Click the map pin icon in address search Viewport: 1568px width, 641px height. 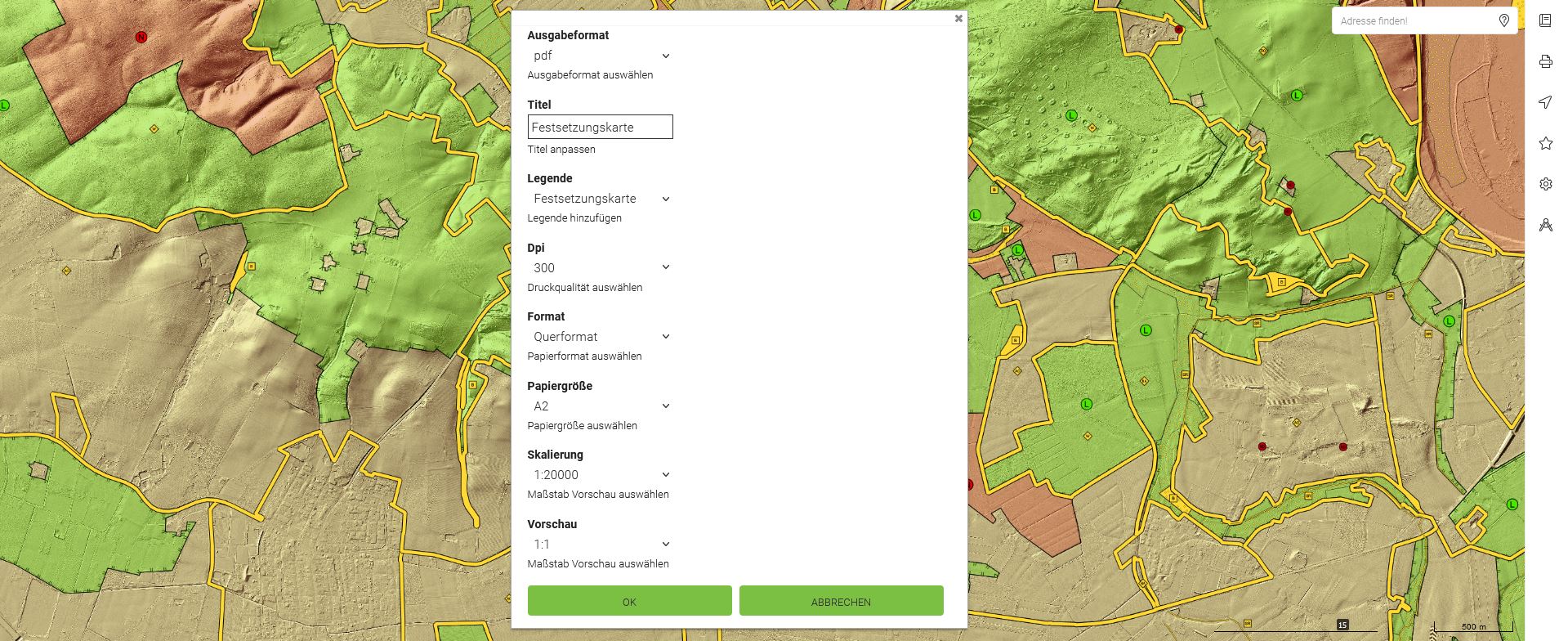tap(1504, 20)
